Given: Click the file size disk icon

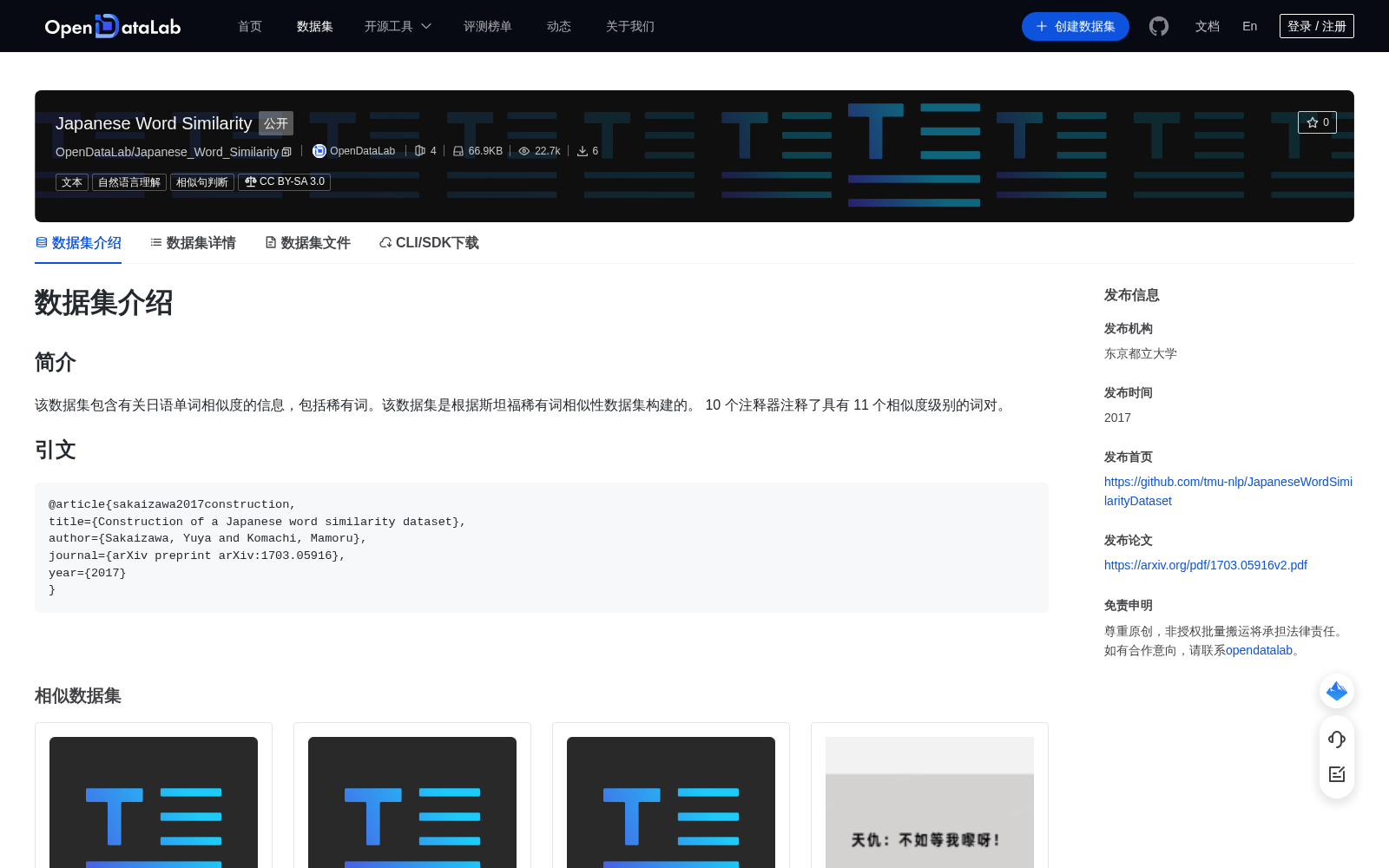Looking at the screenshot, I should point(458,151).
